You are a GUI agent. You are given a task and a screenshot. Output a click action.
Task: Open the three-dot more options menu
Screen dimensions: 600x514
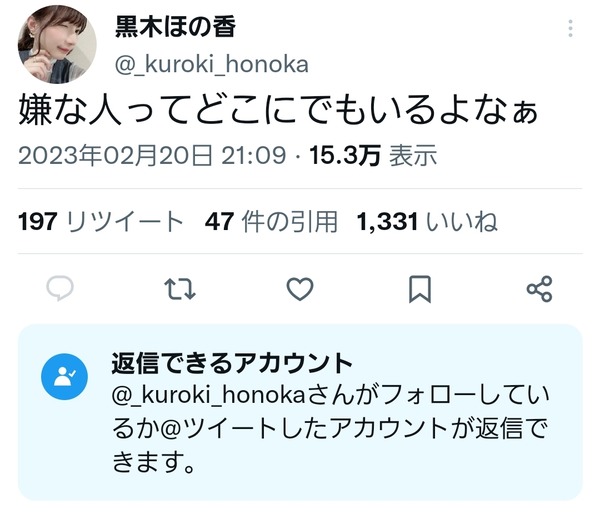point(571,28)
